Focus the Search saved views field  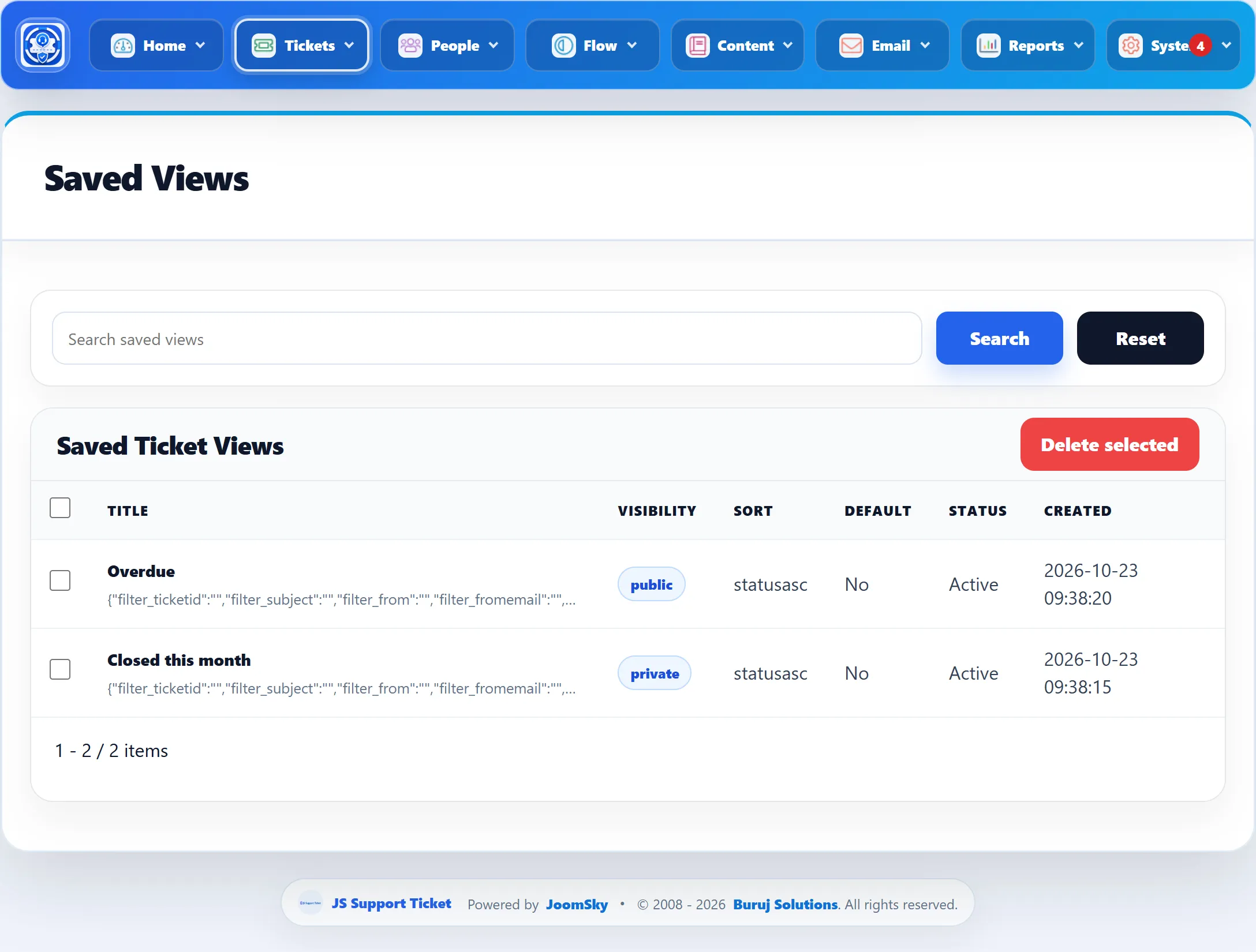click(487, 339)
